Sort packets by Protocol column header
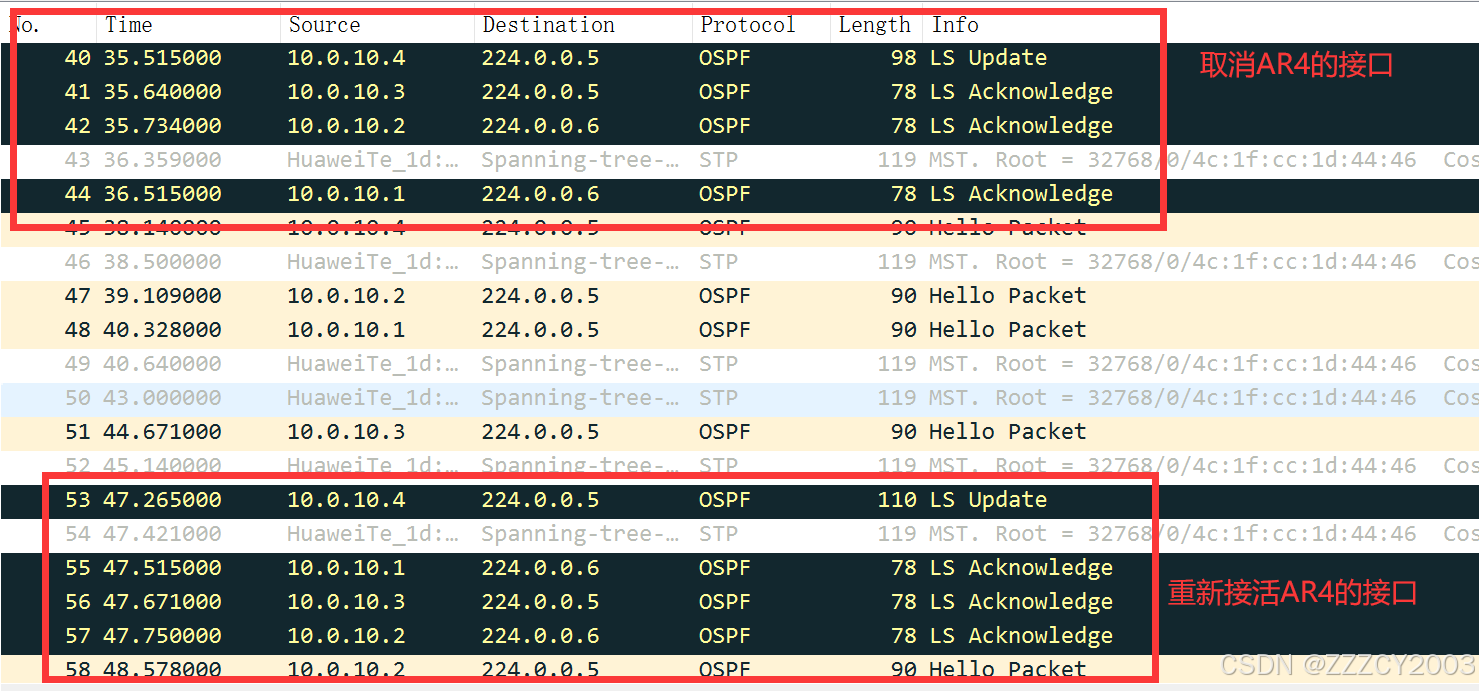This screenshot has width=1479, height=691. tap(747, 25)
